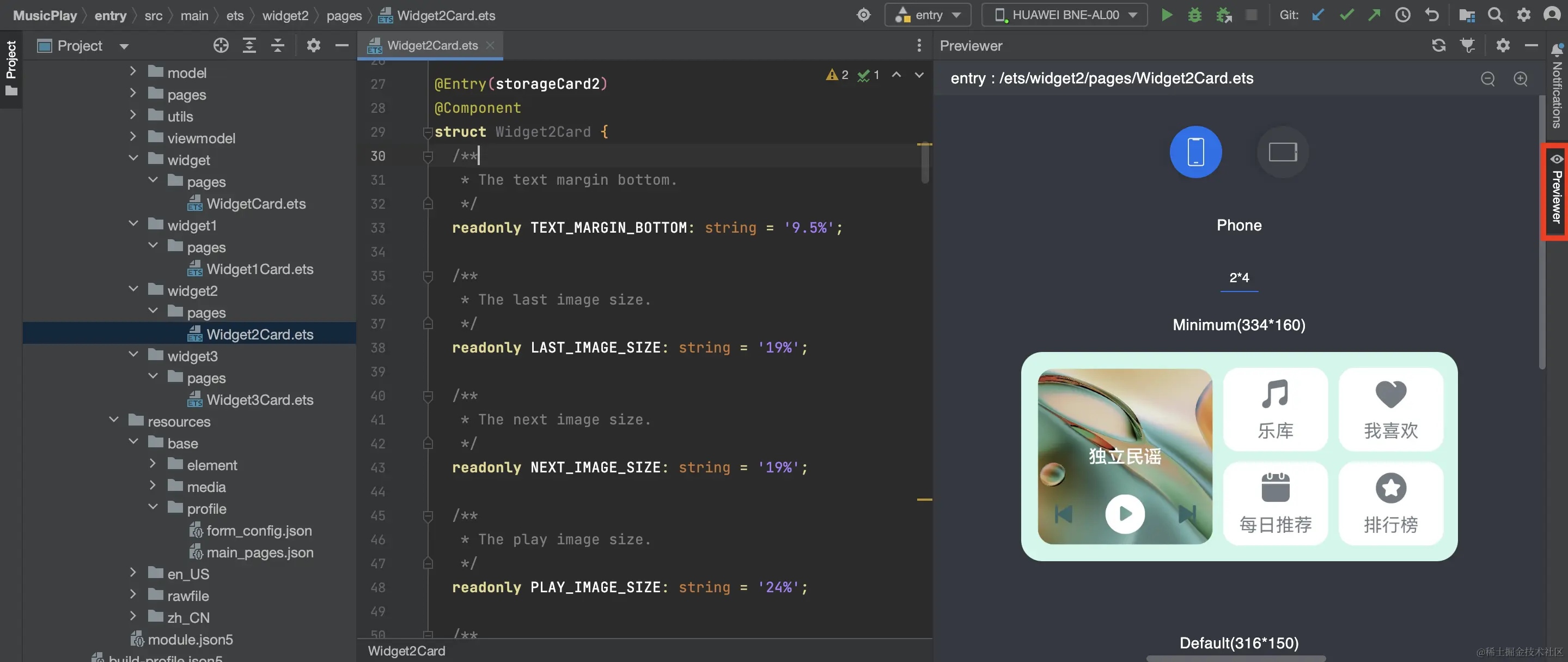The image size is (1568, 662).
Task: Open HUAWEI BNE-AL00 device dropdown
Action: click(x=1064, y=15)
